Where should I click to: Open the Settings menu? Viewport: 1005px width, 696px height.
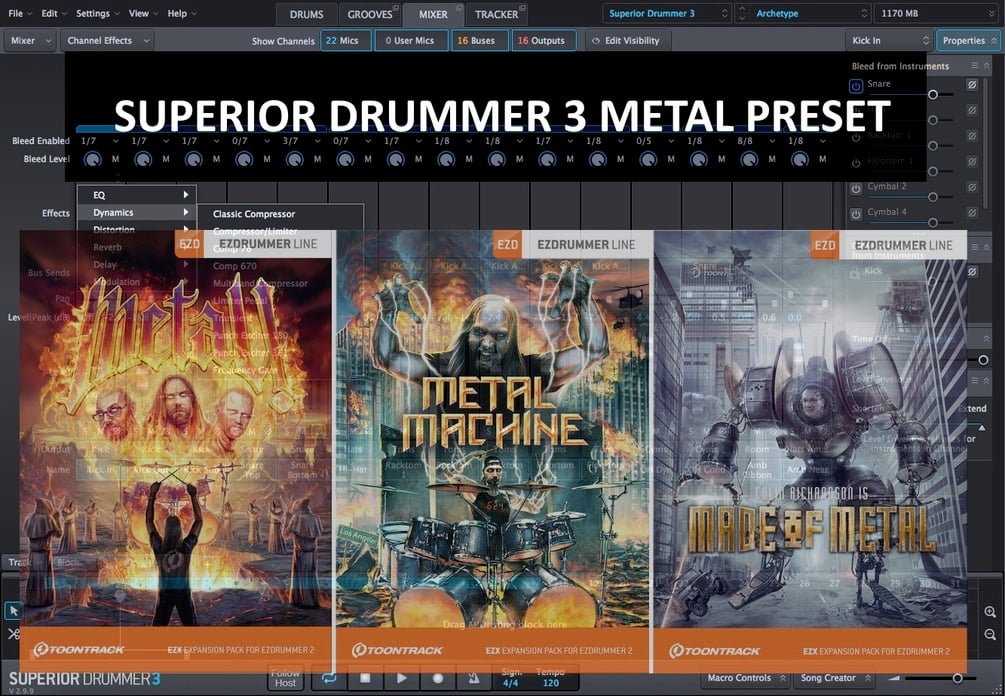click(x=97, y=13)
